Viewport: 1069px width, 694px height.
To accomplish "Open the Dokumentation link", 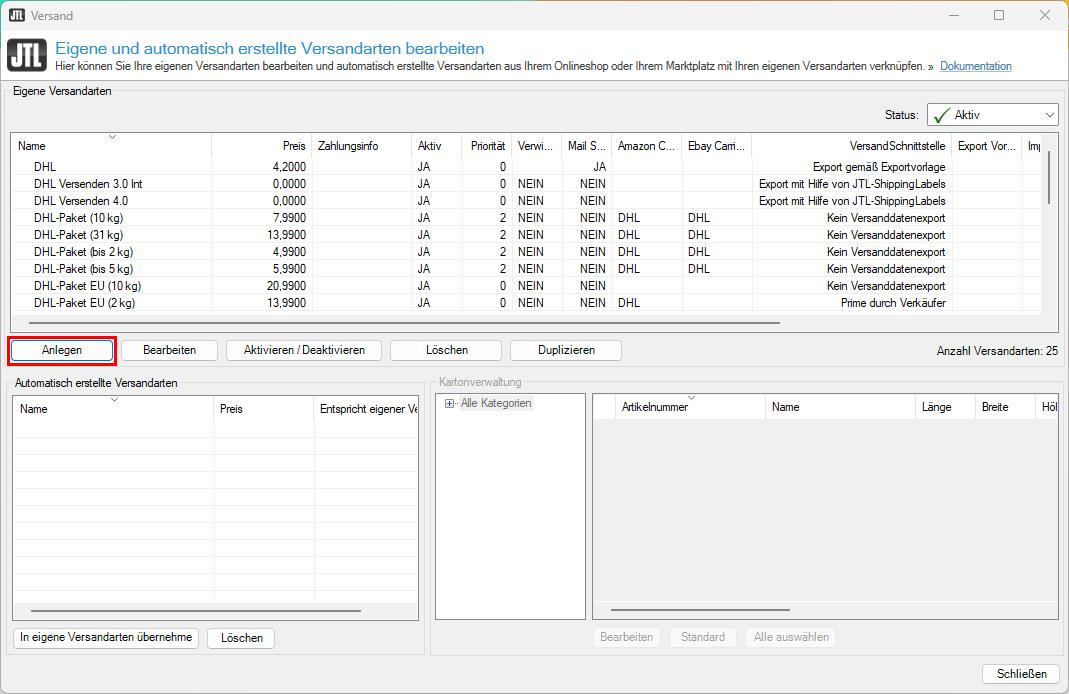I will click(x=976, y=66).
